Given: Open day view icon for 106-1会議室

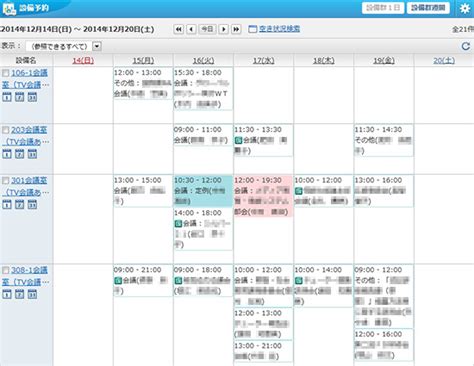Looking at the screenshot, I should click(7, 97).
